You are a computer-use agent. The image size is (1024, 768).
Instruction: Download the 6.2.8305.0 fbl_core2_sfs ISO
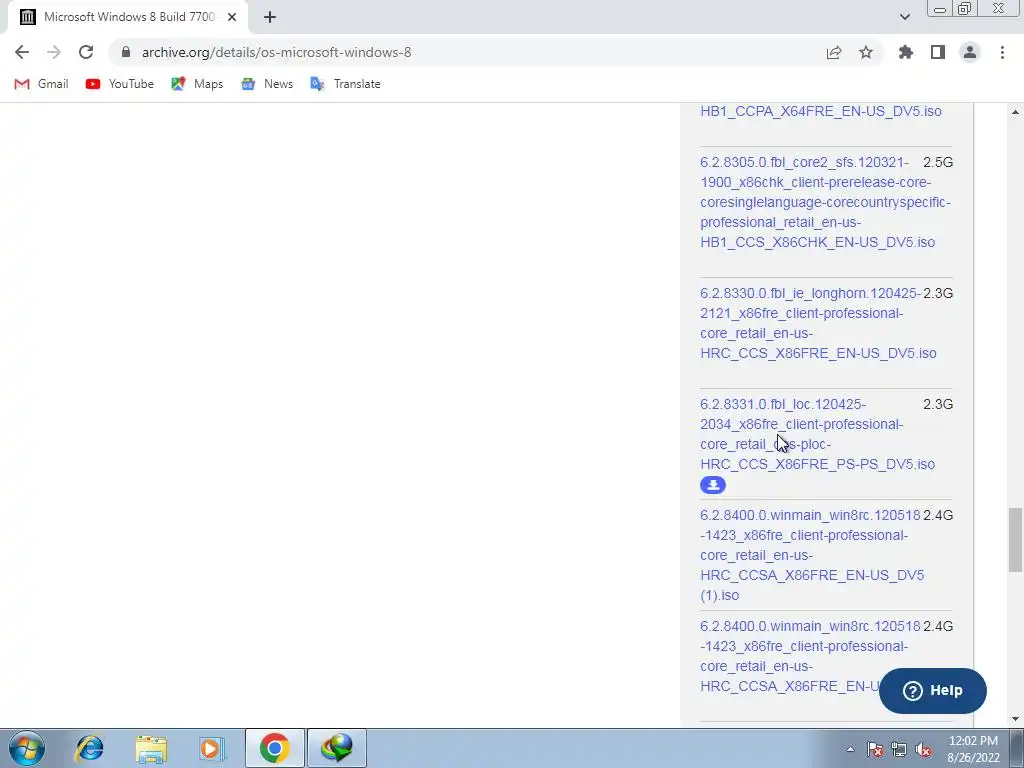coord(825,202)
